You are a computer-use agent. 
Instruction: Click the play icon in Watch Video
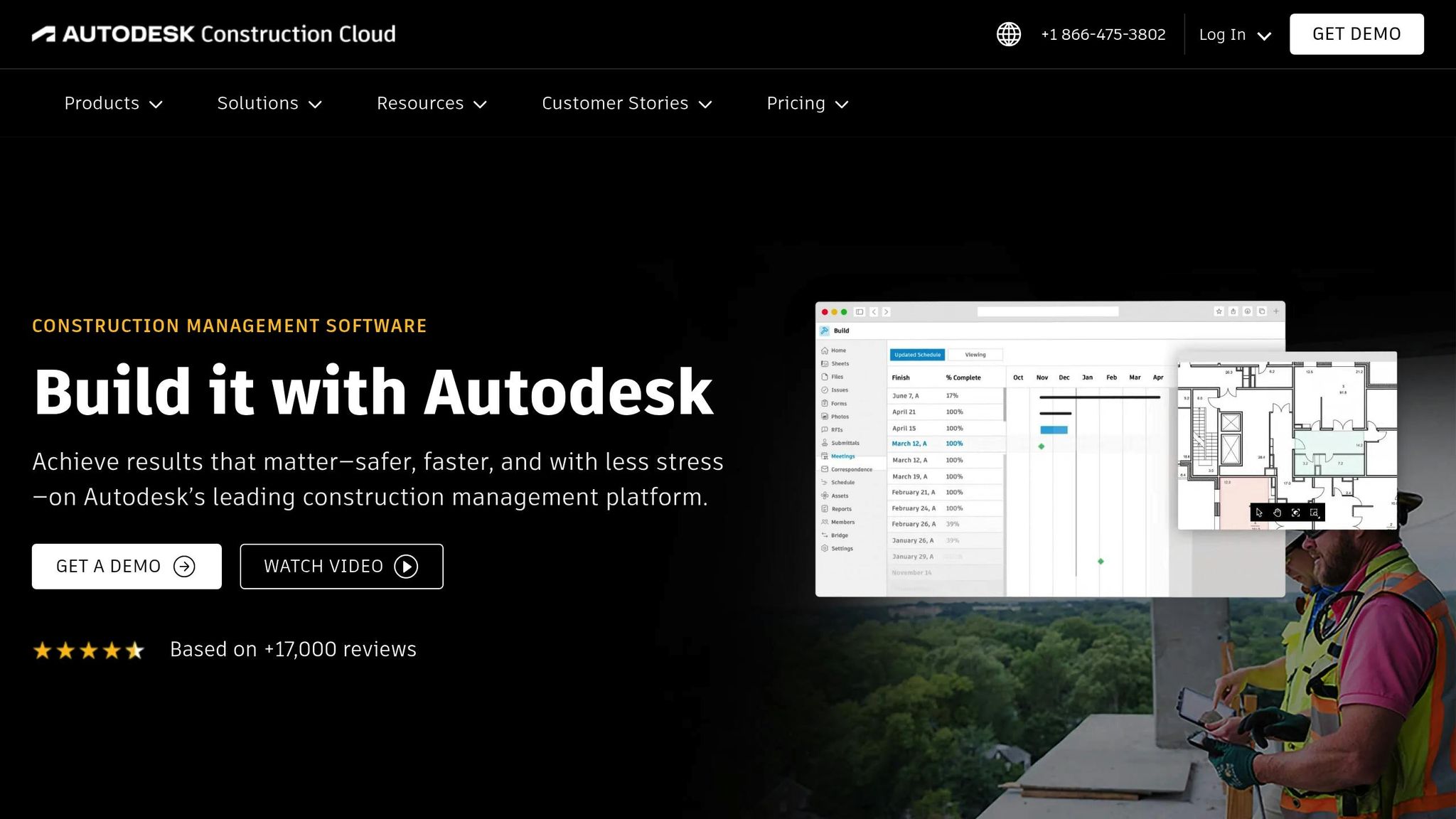point(406,567)
